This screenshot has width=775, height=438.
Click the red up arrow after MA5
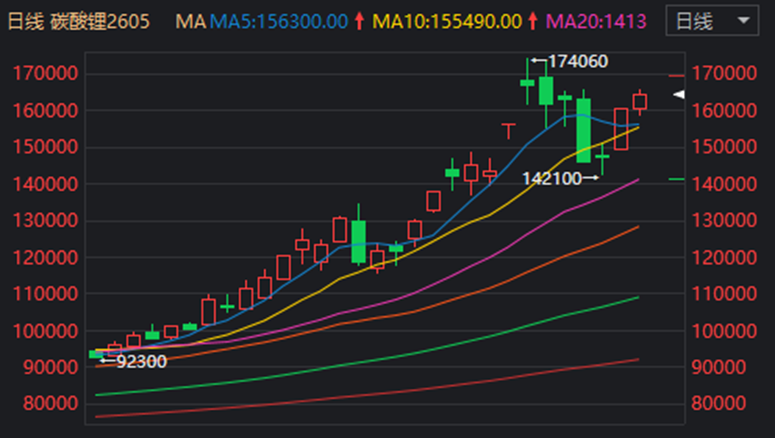(359, 21)
